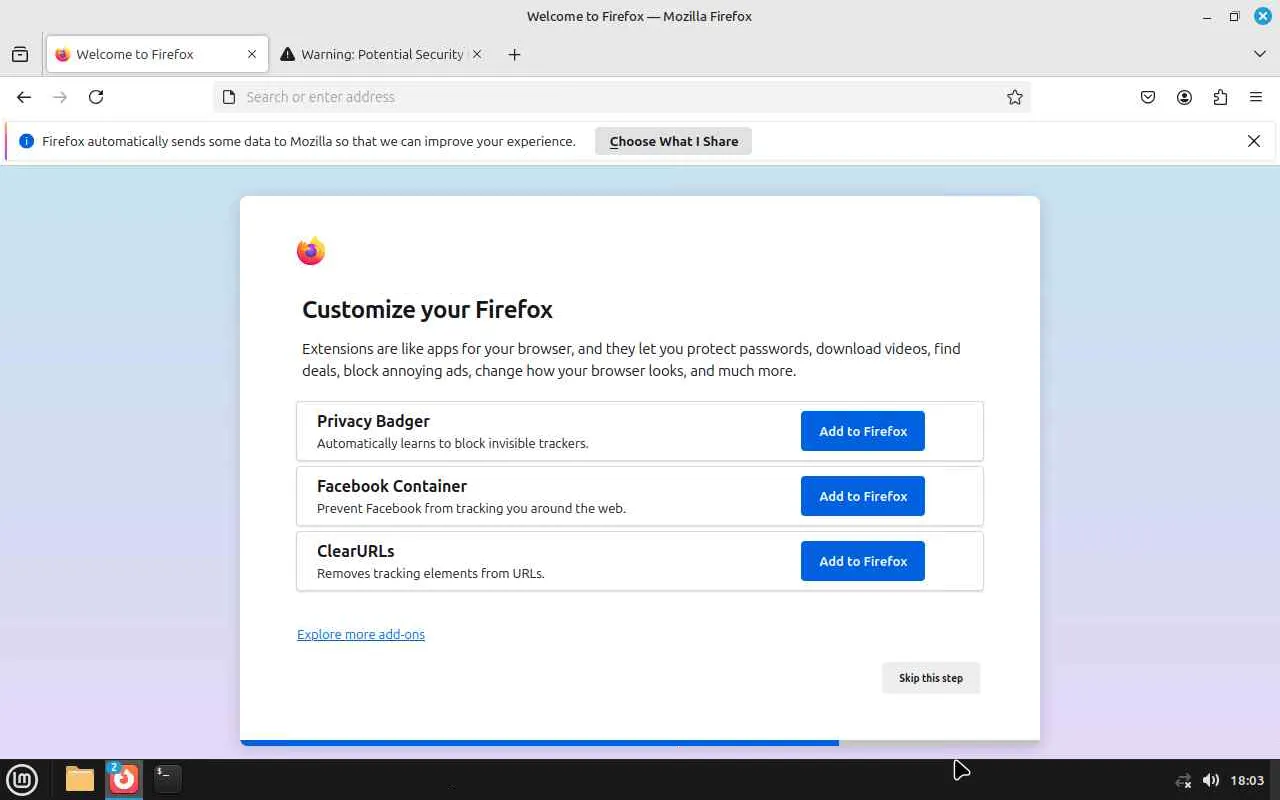Open the Extensions puzzle icon

[x=1220, y=97]
